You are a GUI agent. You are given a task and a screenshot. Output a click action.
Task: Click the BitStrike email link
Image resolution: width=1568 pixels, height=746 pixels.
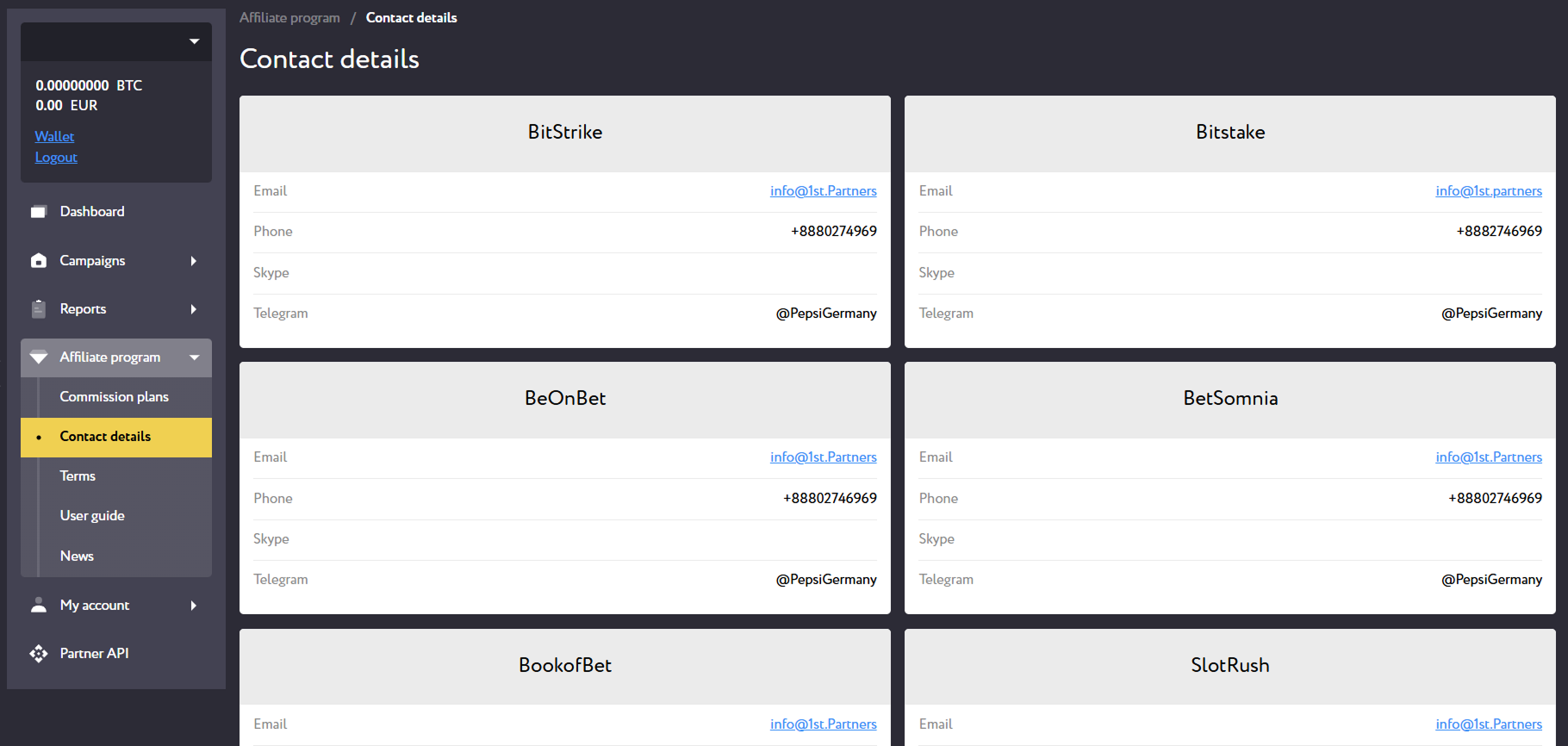pyautogui.click(x=824, y=191)
